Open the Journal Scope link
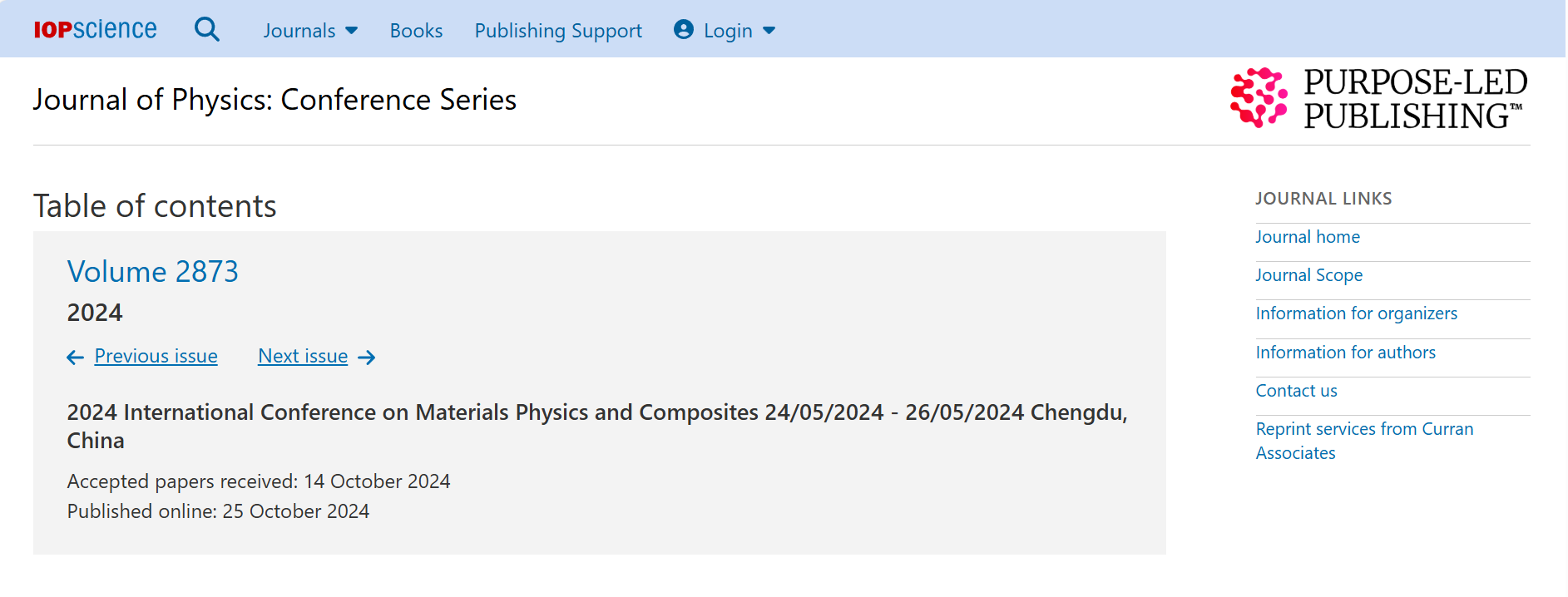Screen dimensions: 1568x597 click(1309, 275)
